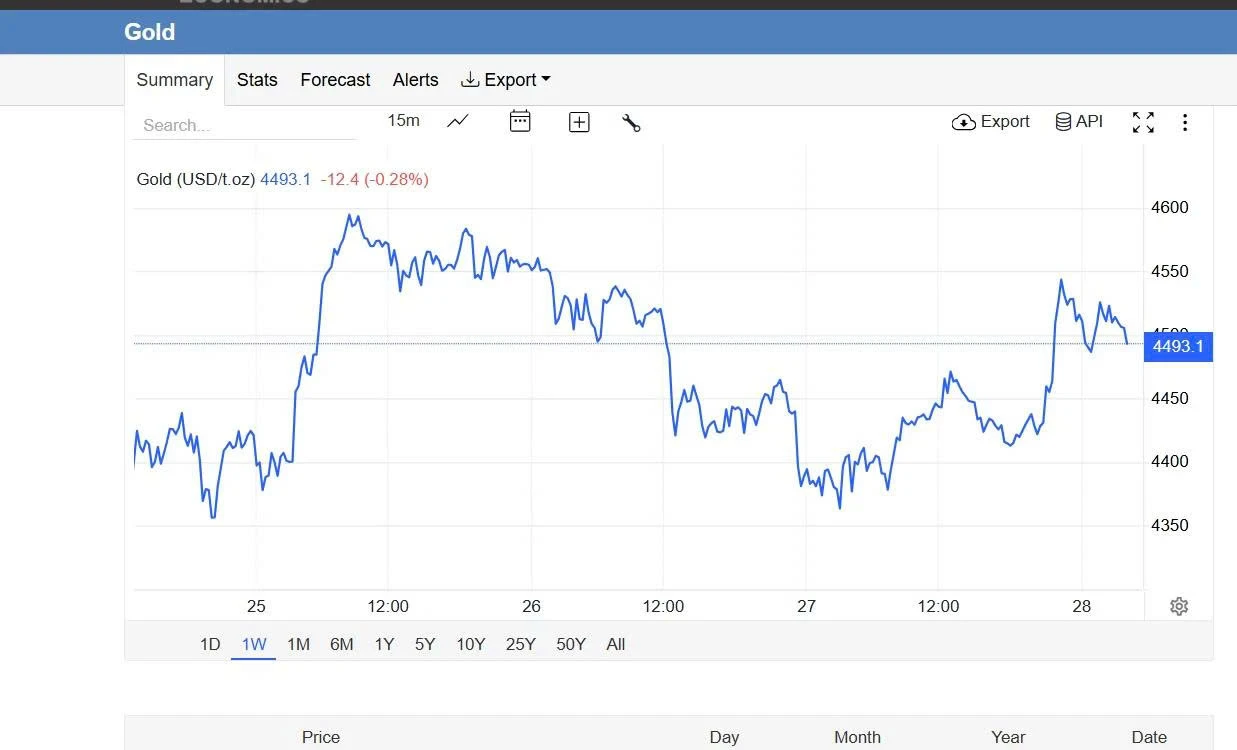1237x750 pixels.
Task: Go to the Alerts tab
Action: pyautogui.click(x=415, y=80)
